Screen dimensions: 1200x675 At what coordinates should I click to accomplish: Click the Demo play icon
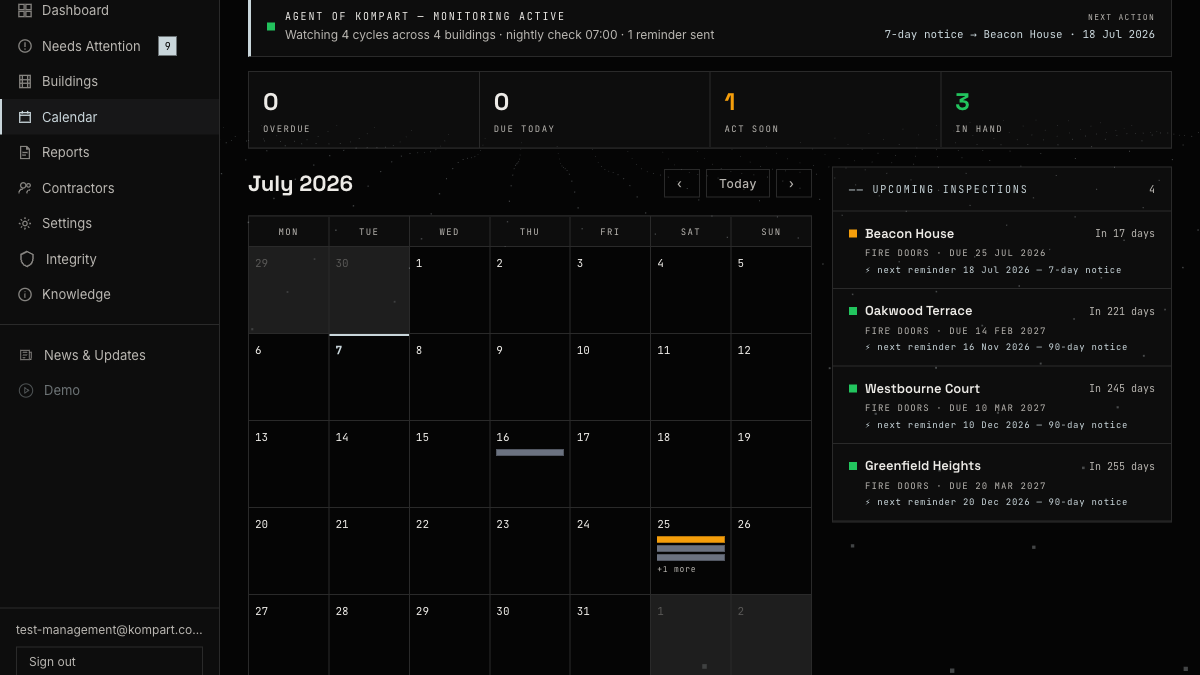(x=26, y=390)
